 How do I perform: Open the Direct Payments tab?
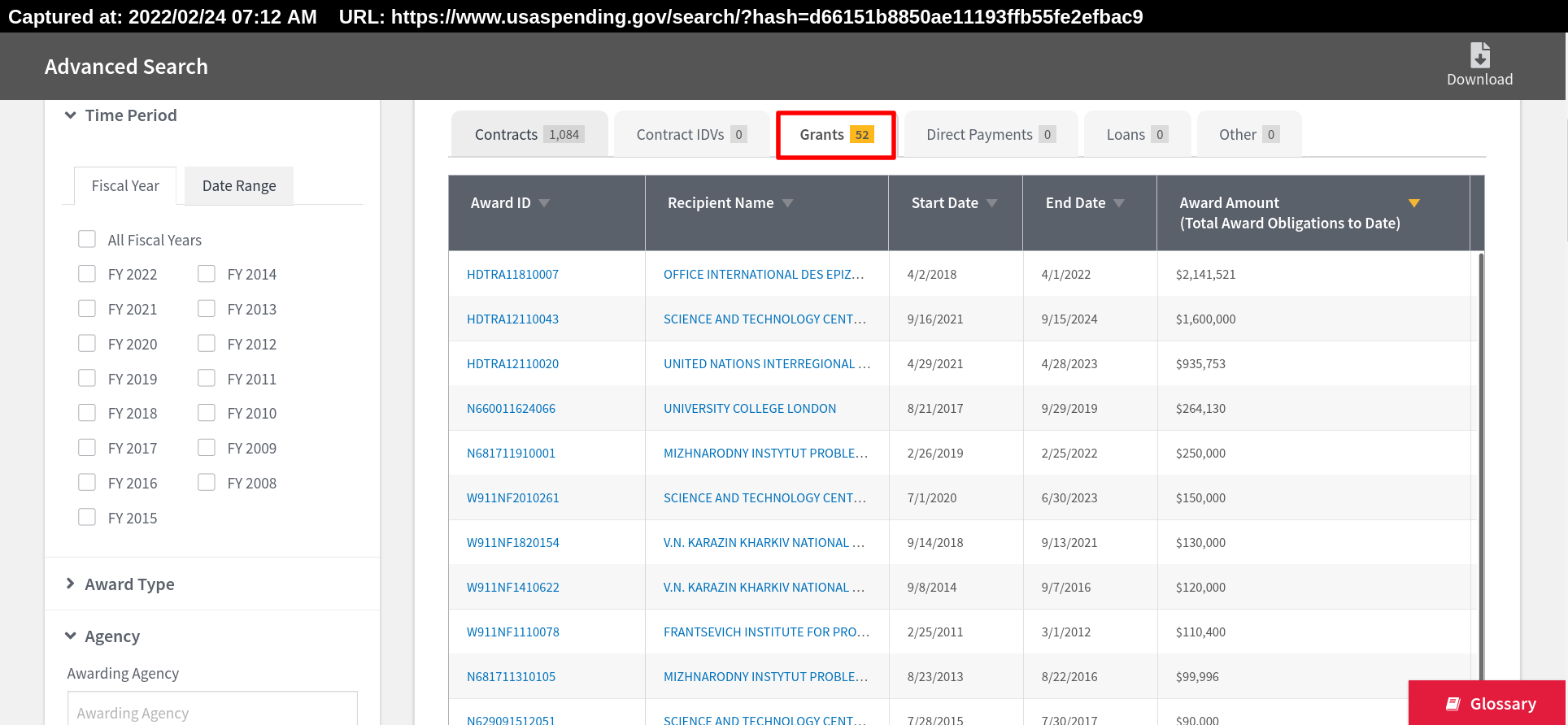[991, 134]
